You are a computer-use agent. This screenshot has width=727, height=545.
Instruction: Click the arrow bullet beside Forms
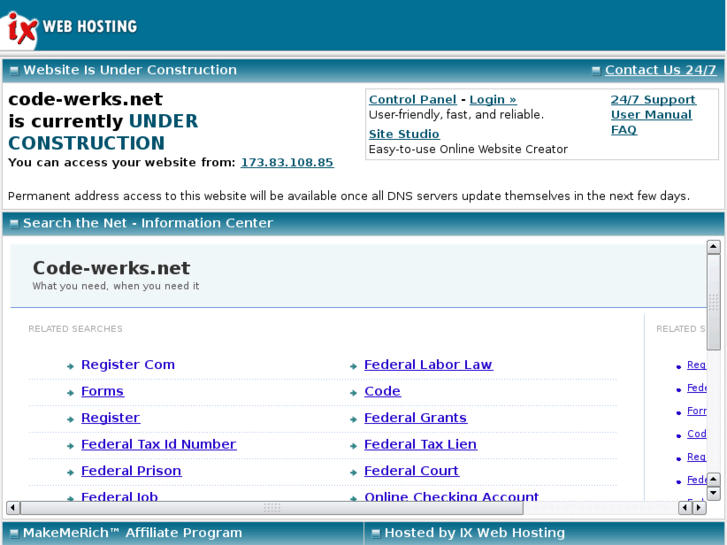[70, 393]
